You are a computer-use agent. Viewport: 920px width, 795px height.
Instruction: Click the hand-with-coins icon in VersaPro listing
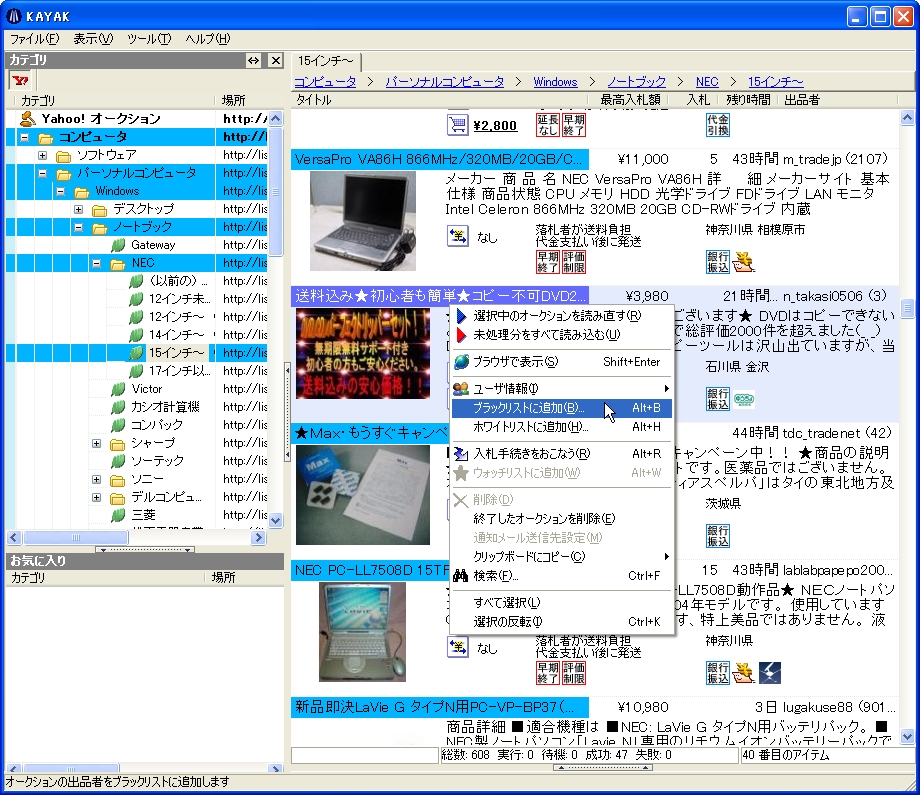click(743, 262)
